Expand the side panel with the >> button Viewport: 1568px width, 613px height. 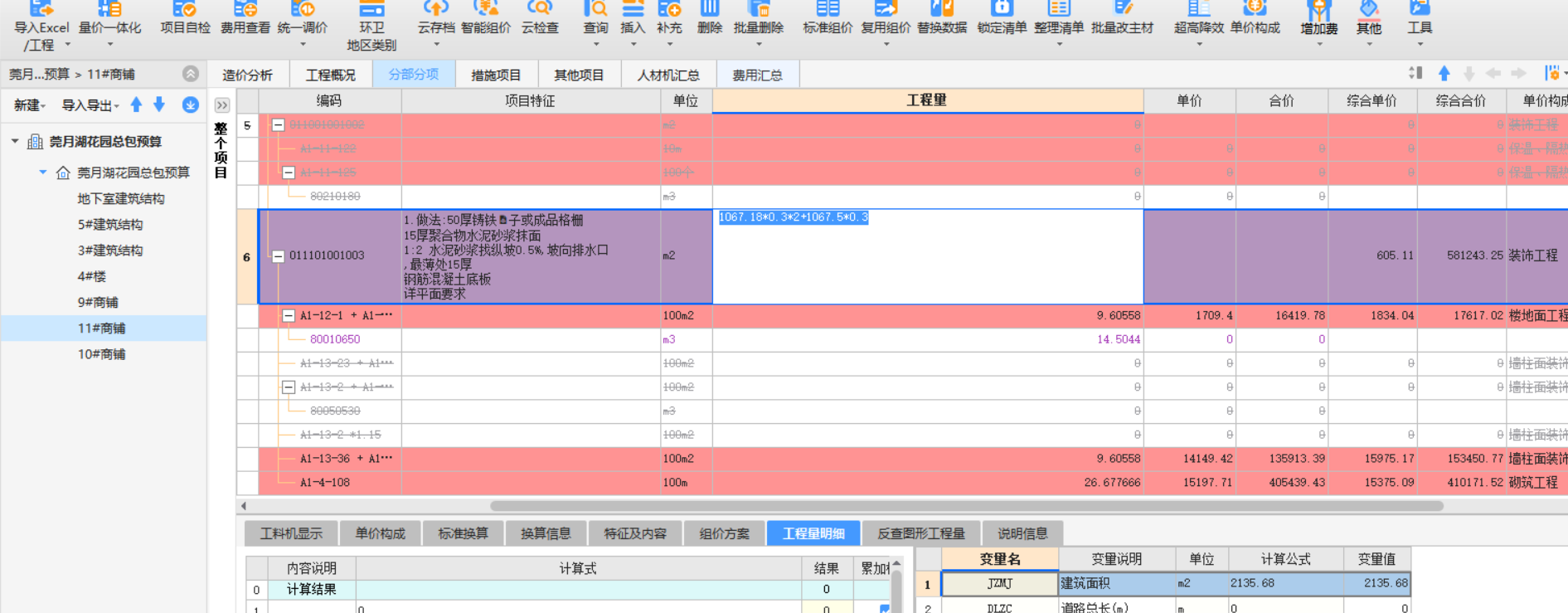coord(221,105)
